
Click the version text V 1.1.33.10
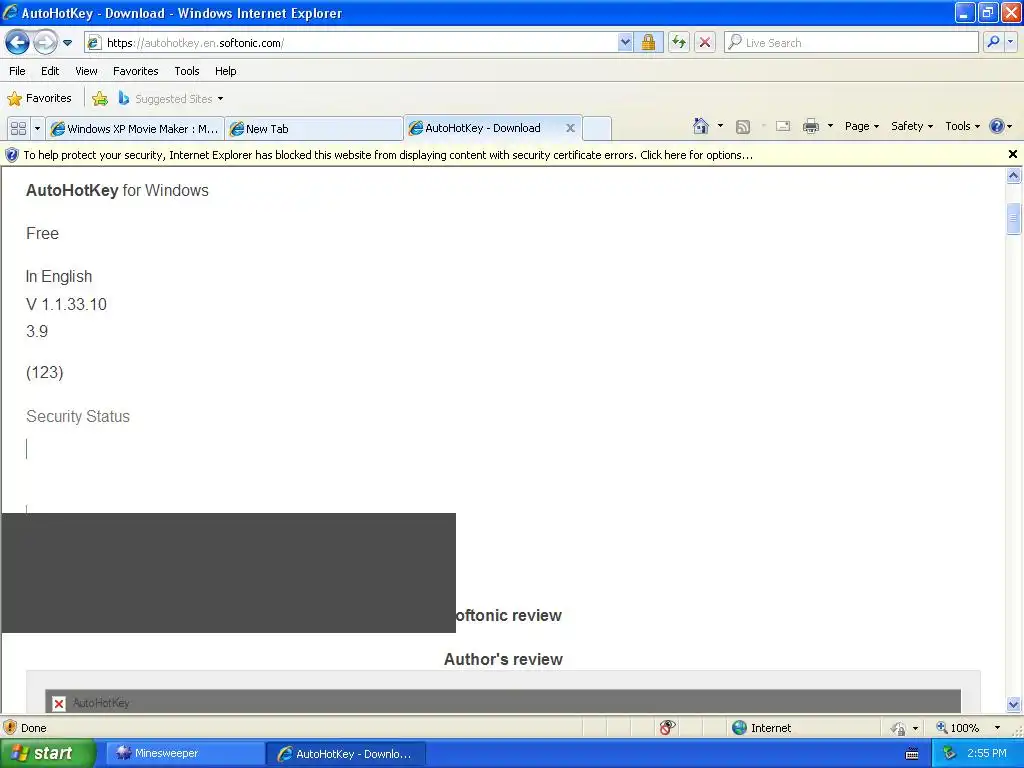point(66,304)
